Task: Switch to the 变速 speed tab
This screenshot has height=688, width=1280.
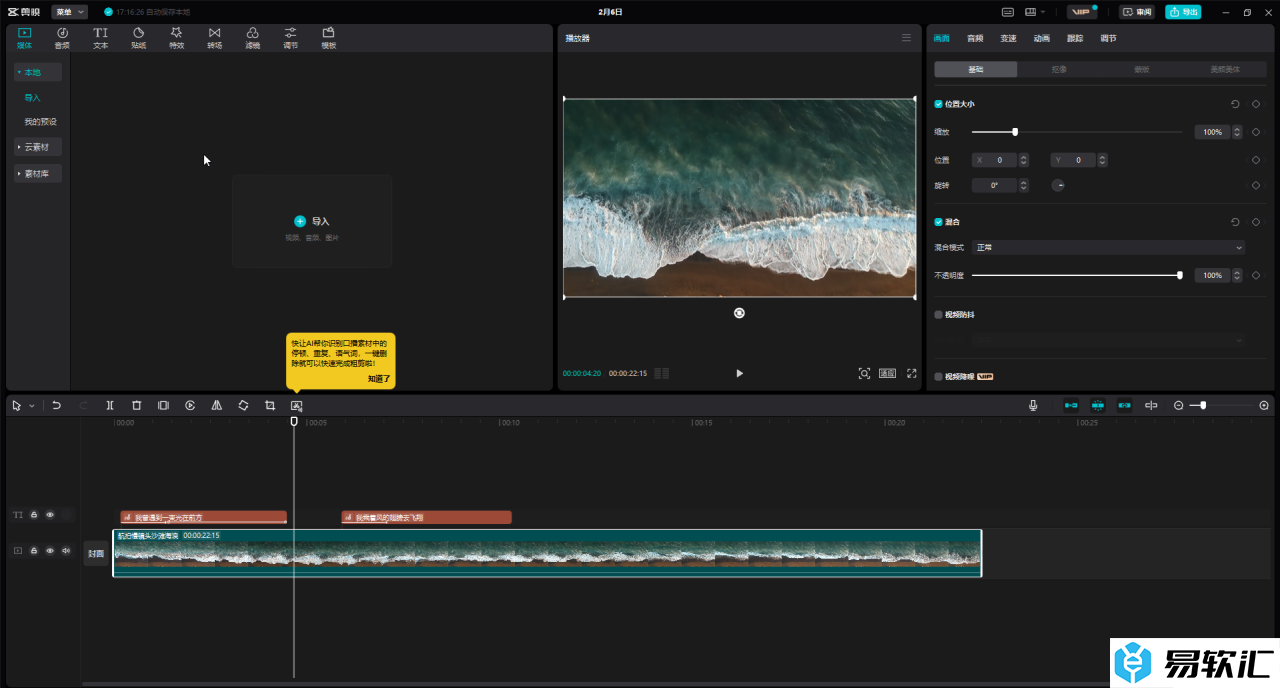Action: click(1008, 38)
